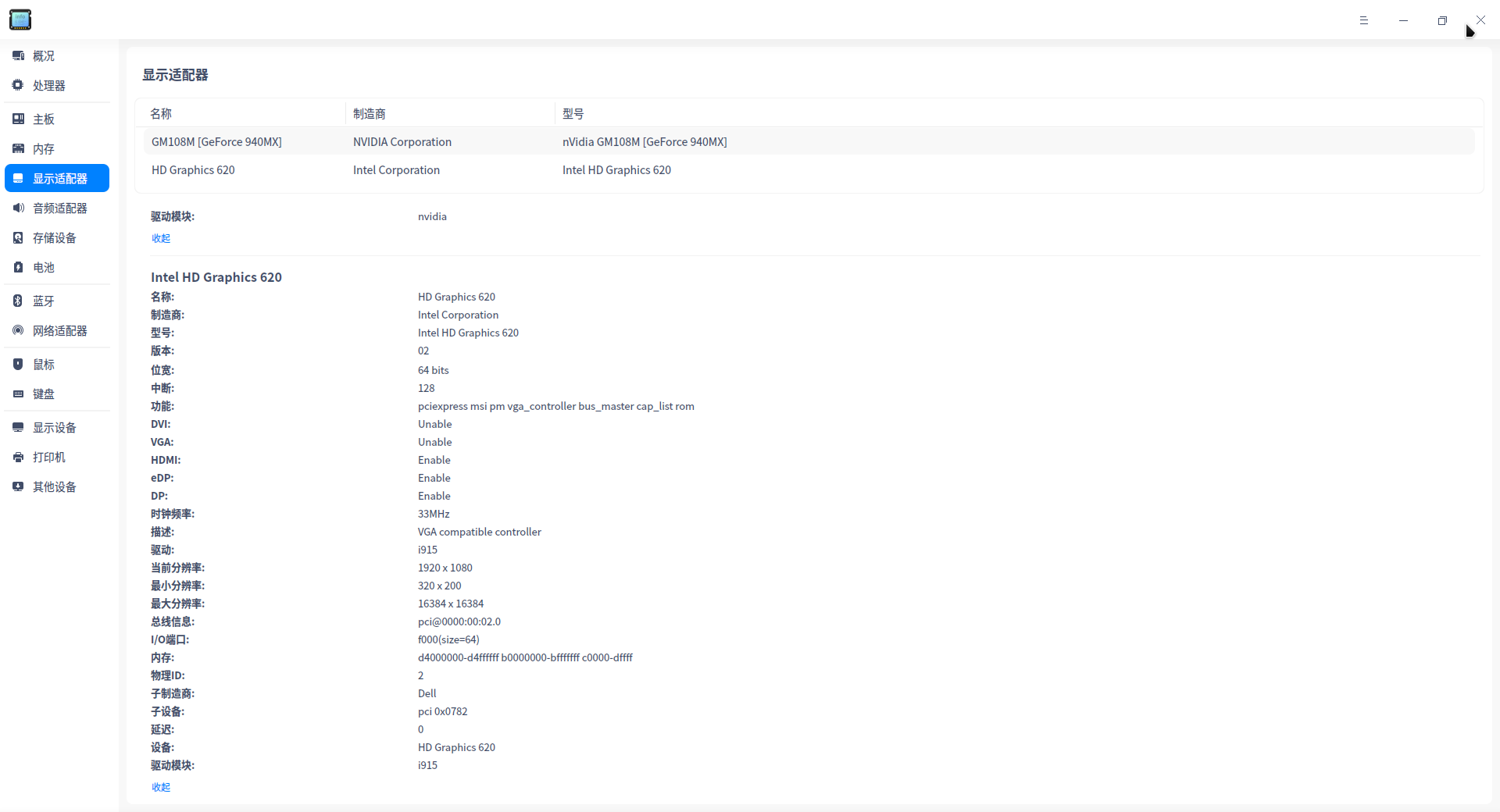Click the 网络适配器 network adapter icon
This screenshot has height=812, width=1500.
coord(18,330)
